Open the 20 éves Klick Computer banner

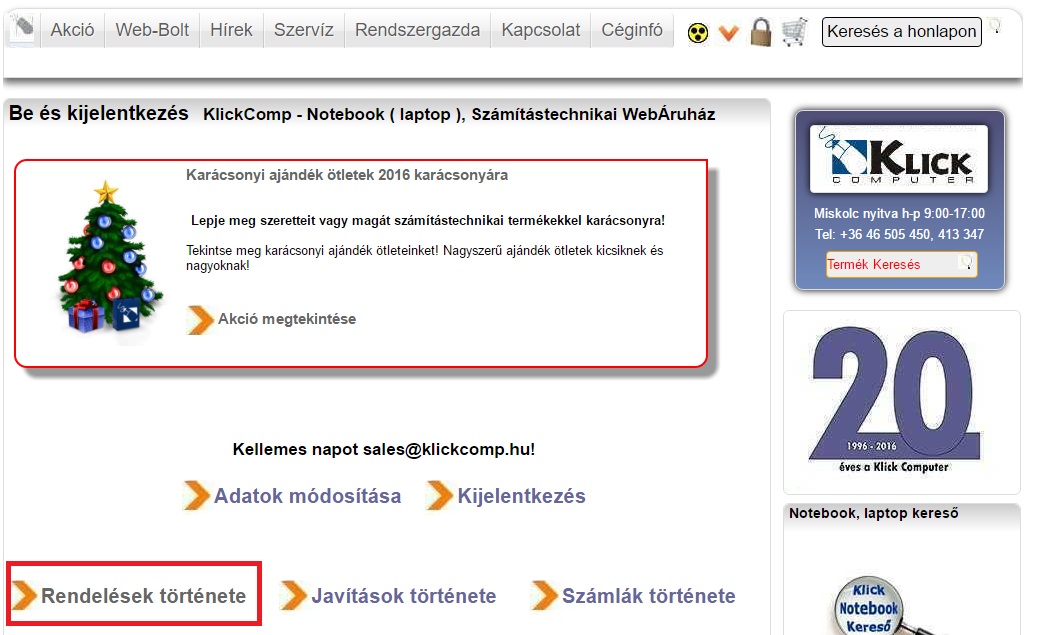pos(893,402)
